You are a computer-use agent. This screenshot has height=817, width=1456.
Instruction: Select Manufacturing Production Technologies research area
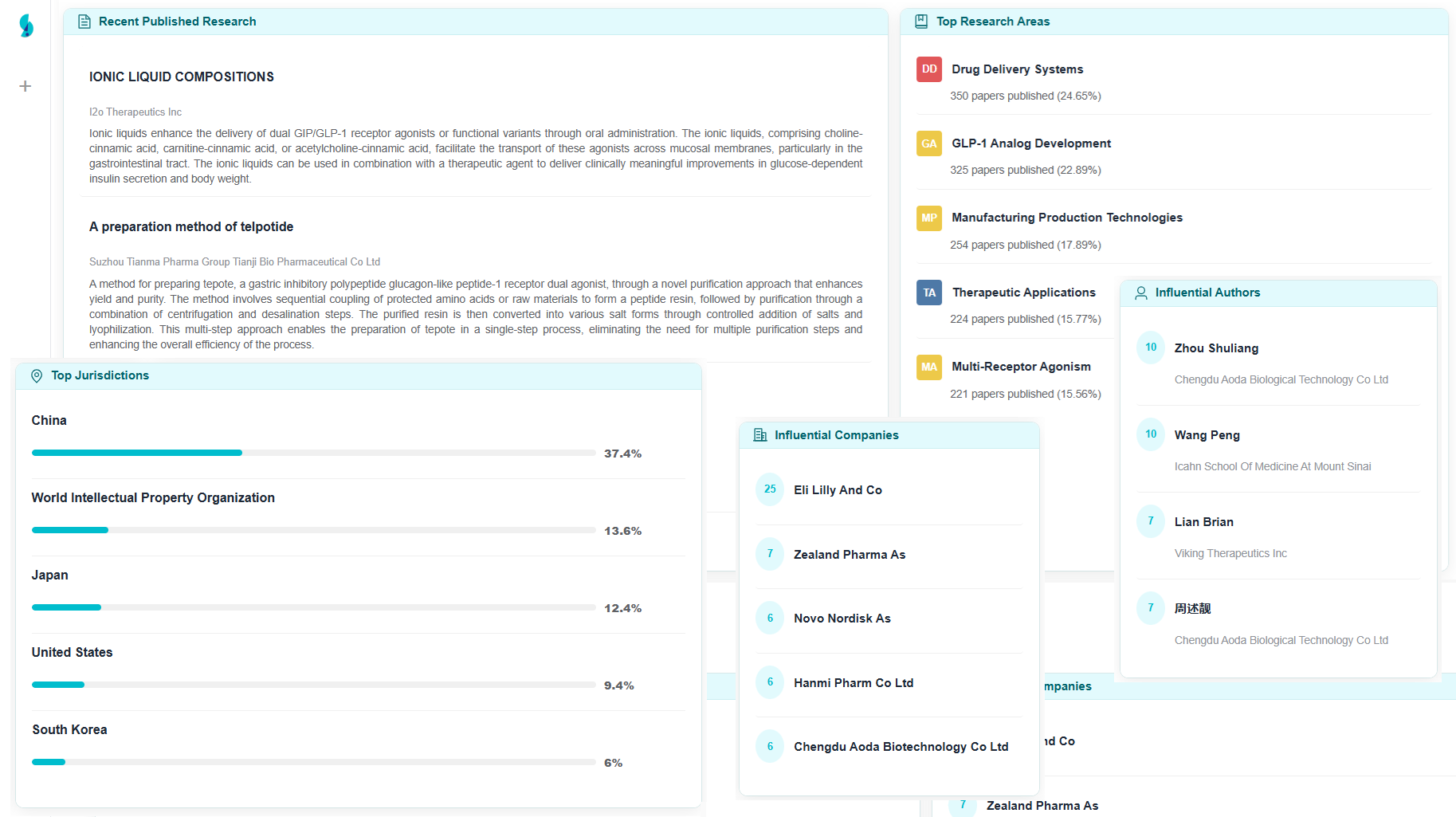pos(1066,218)
